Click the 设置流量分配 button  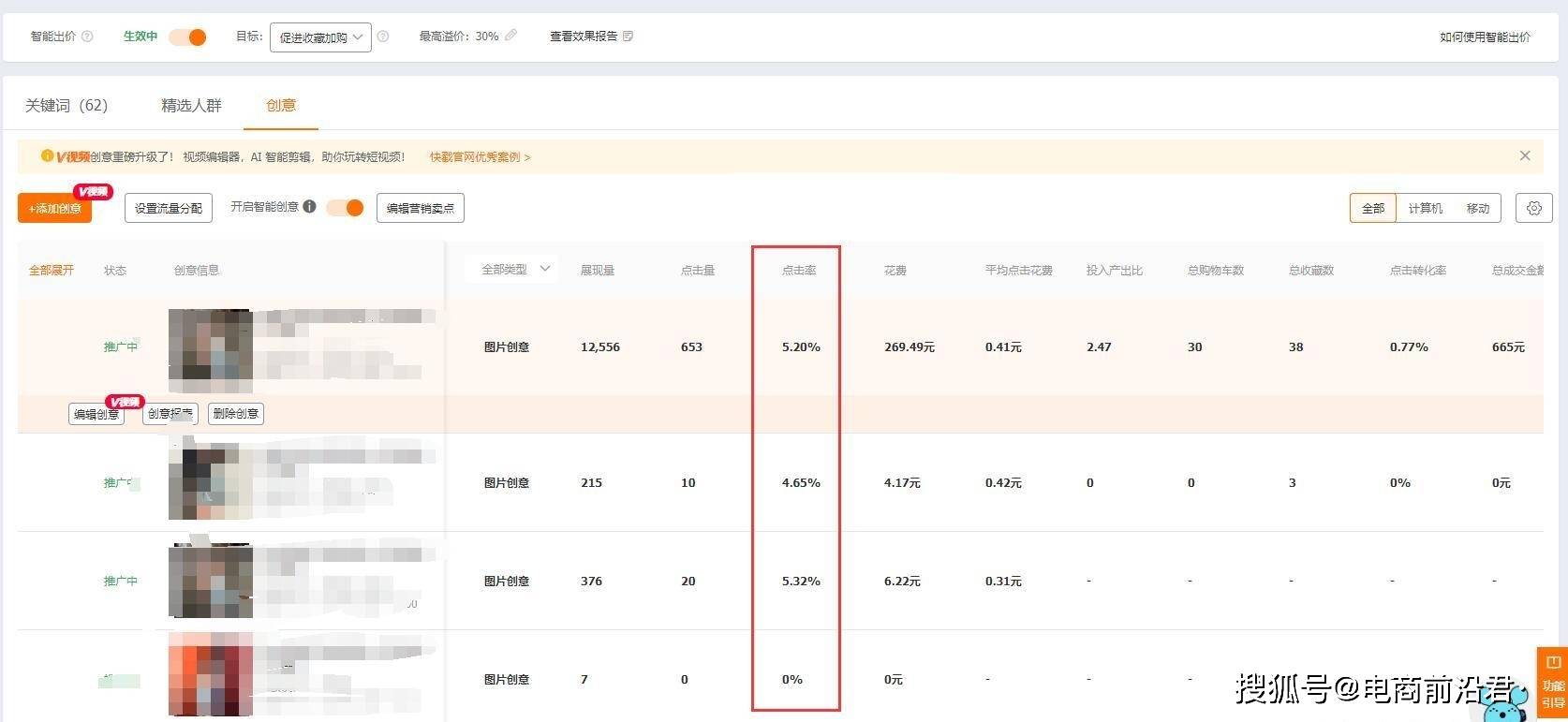(x=169, y=208)
